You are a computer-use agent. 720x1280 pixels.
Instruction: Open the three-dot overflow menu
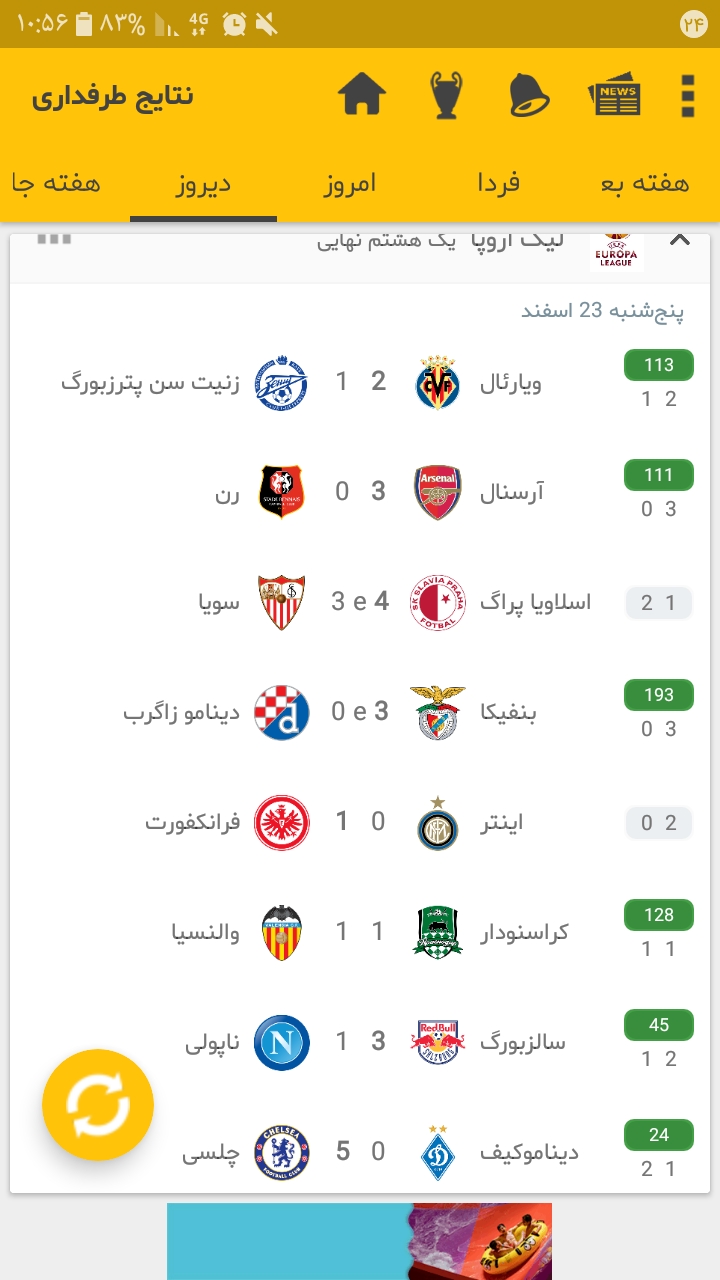pos(687,96)
